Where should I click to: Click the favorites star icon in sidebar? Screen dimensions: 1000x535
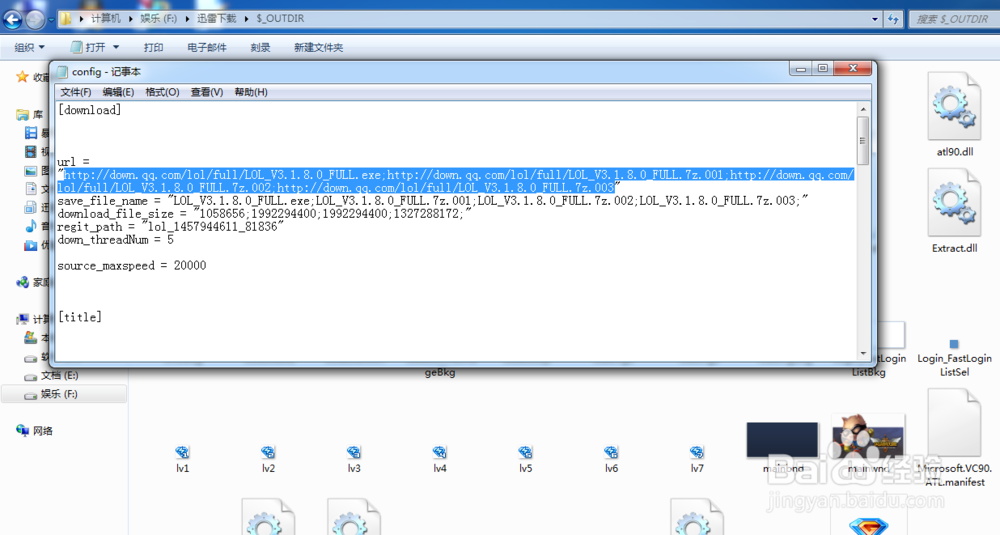pyautogui.click(x=22, y=77)
